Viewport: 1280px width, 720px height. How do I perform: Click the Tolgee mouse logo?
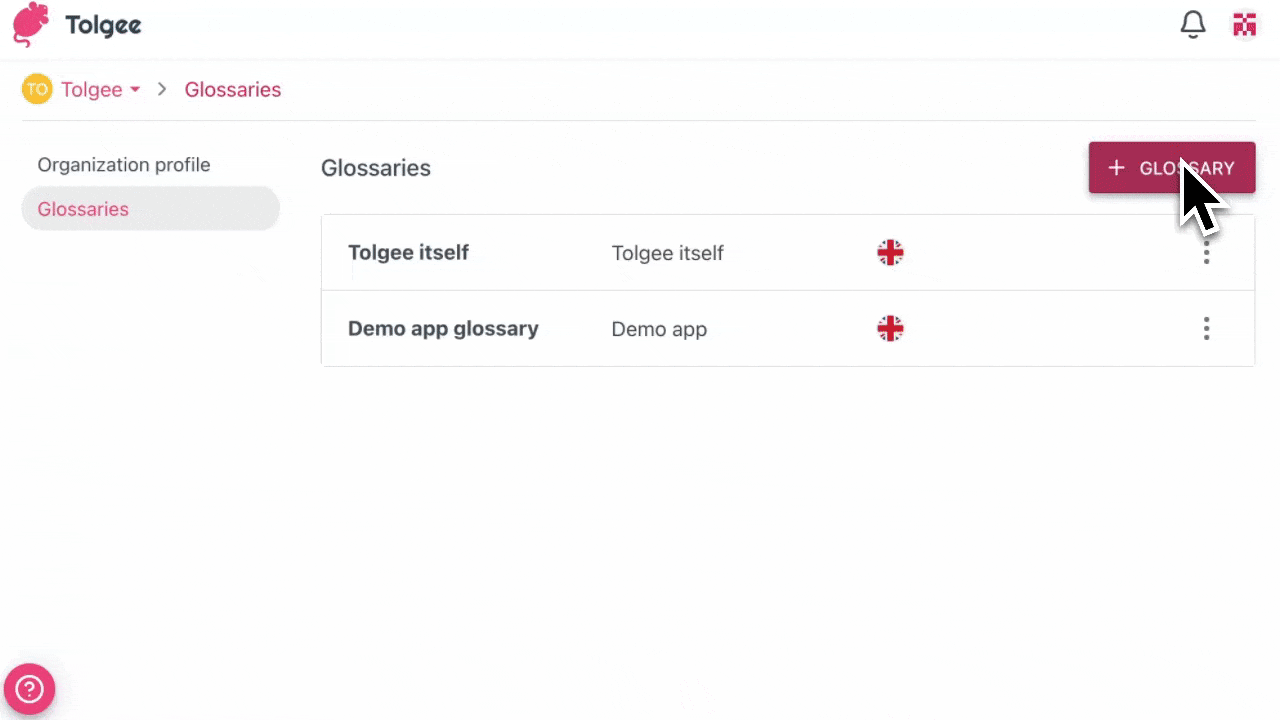click(28, 24)
